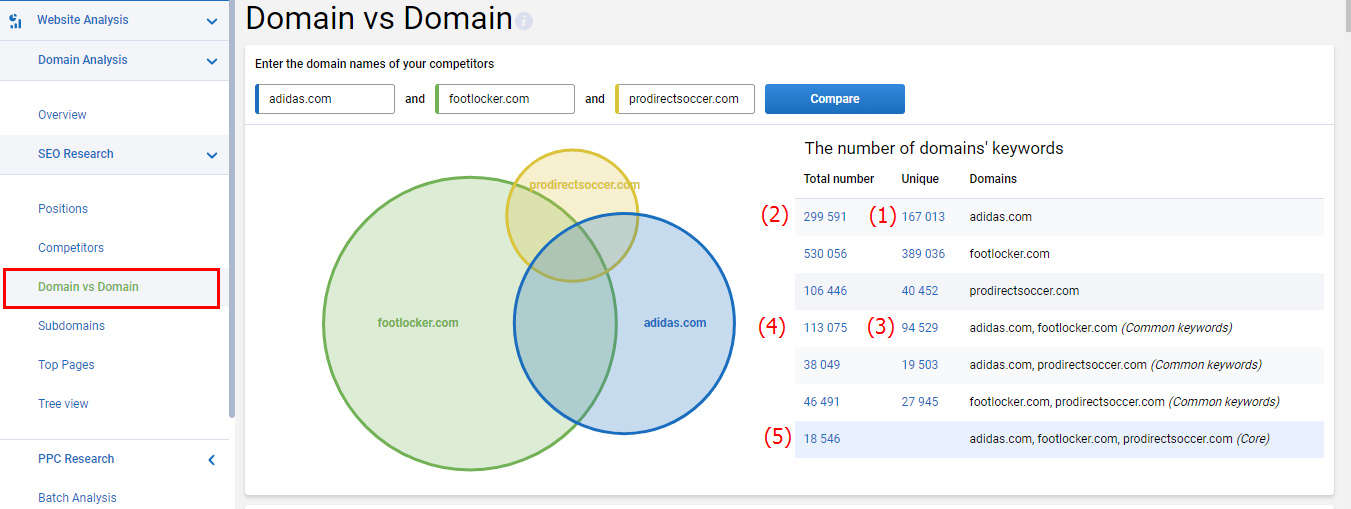
Task: Open Positions in the sidebar
Action: tap(63, 209)
